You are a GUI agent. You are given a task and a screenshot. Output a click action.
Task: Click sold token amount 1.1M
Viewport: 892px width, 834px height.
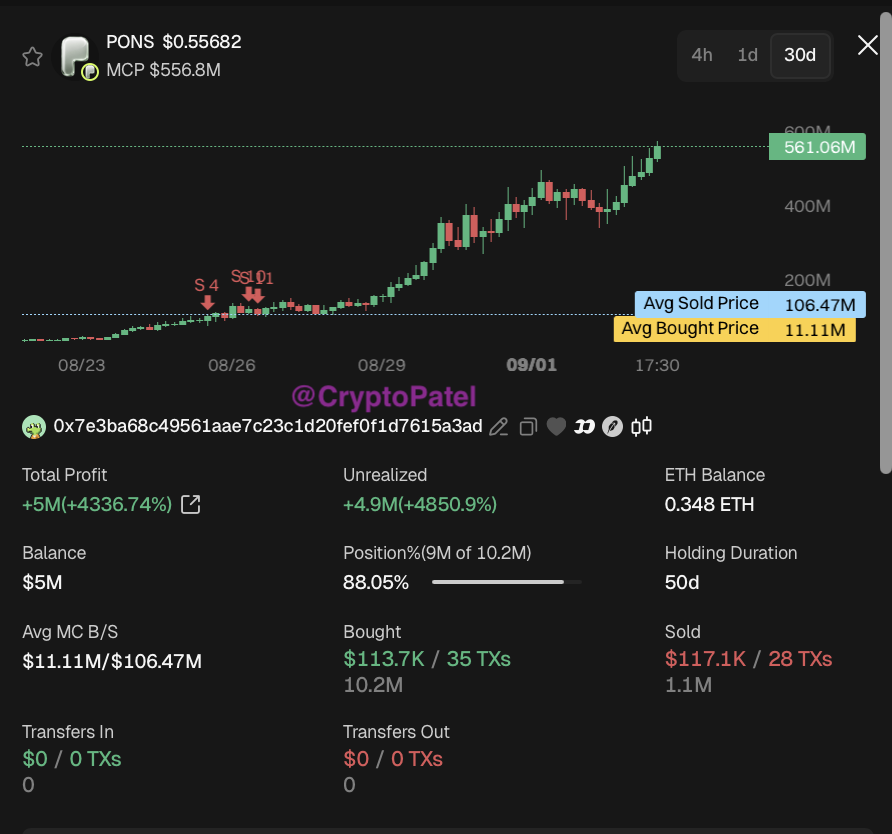point(688,685)
